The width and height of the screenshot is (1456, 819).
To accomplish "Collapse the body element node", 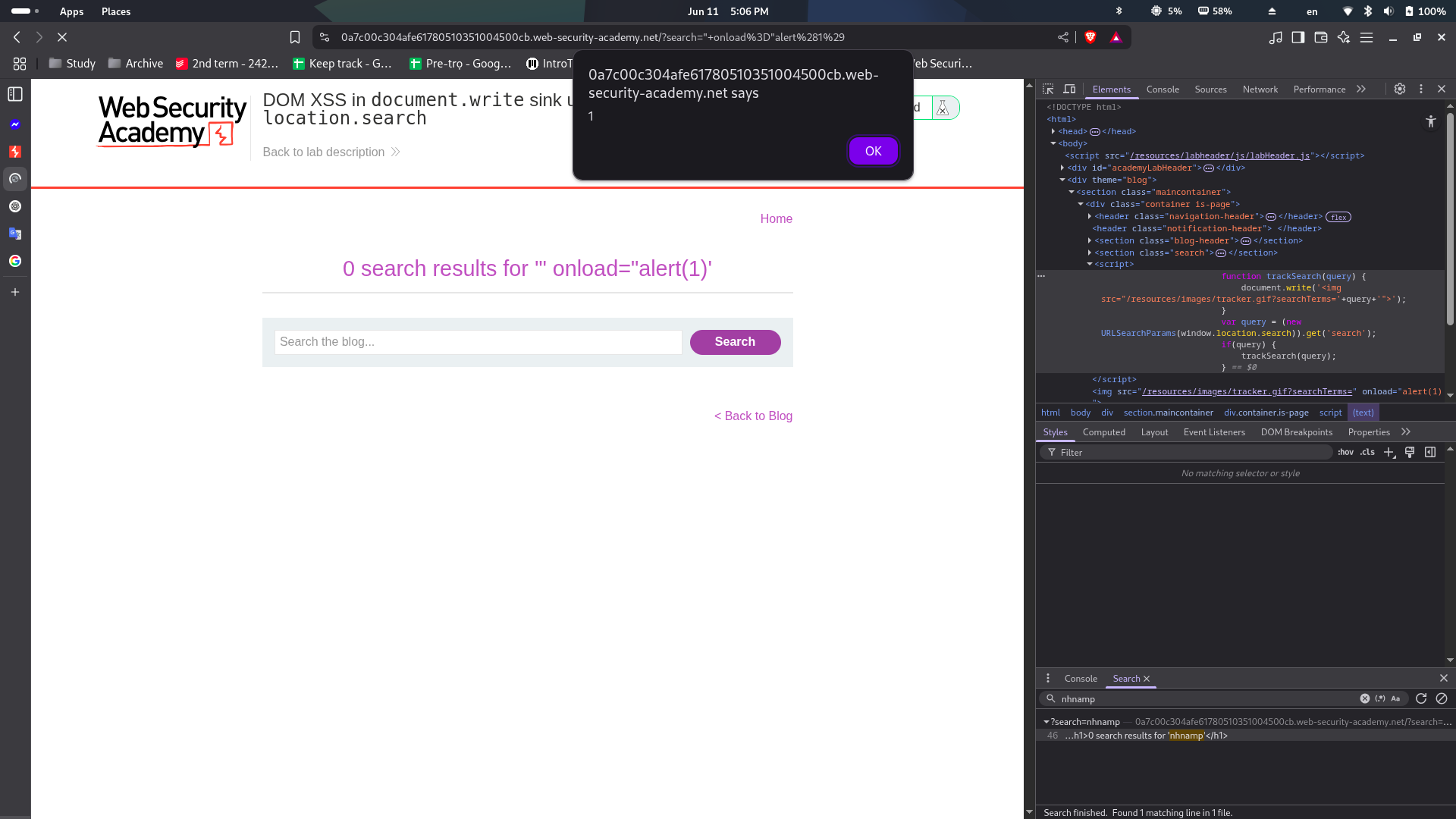I will point(1053,143).
